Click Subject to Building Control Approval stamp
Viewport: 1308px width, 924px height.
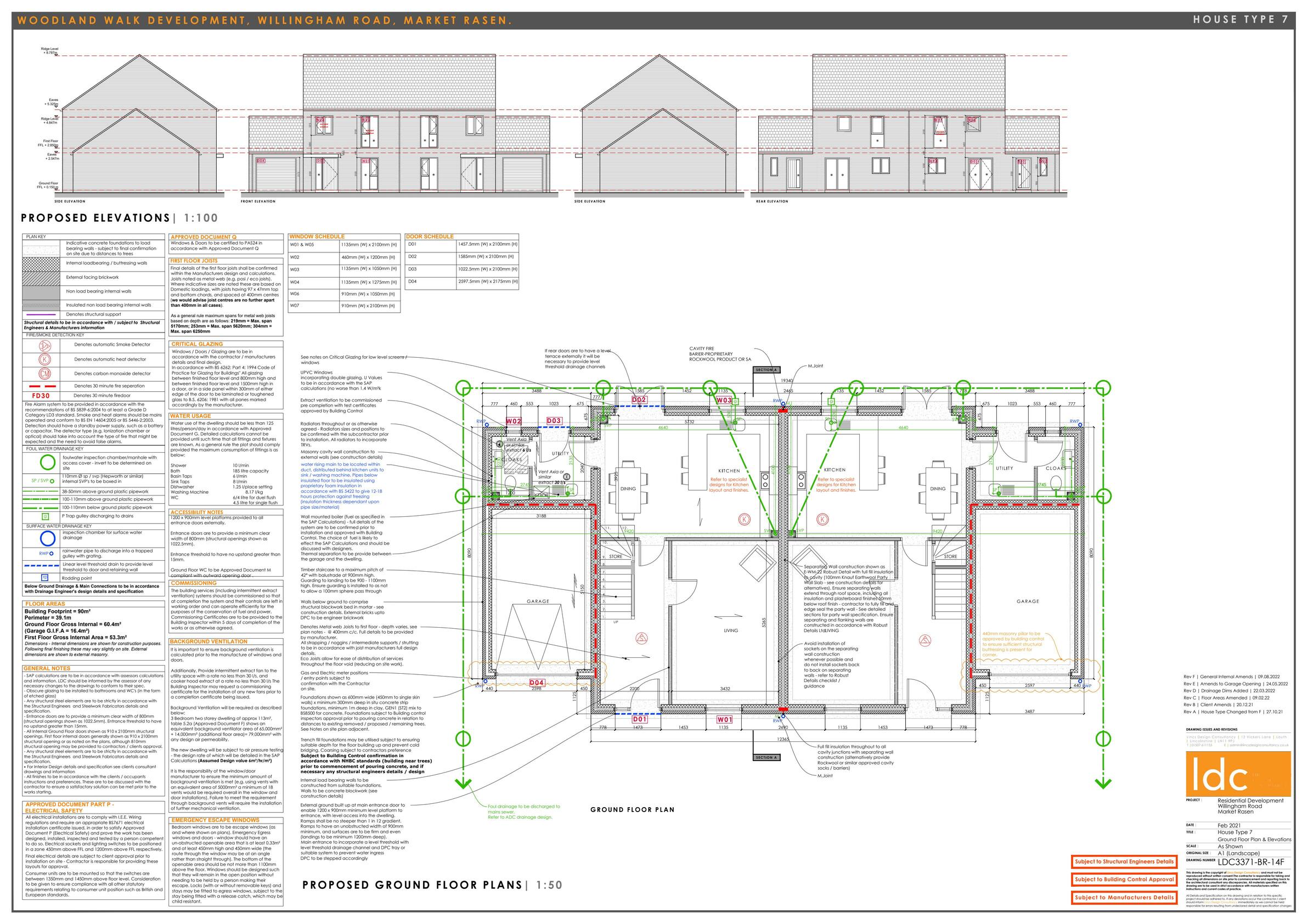[1124, 879]
